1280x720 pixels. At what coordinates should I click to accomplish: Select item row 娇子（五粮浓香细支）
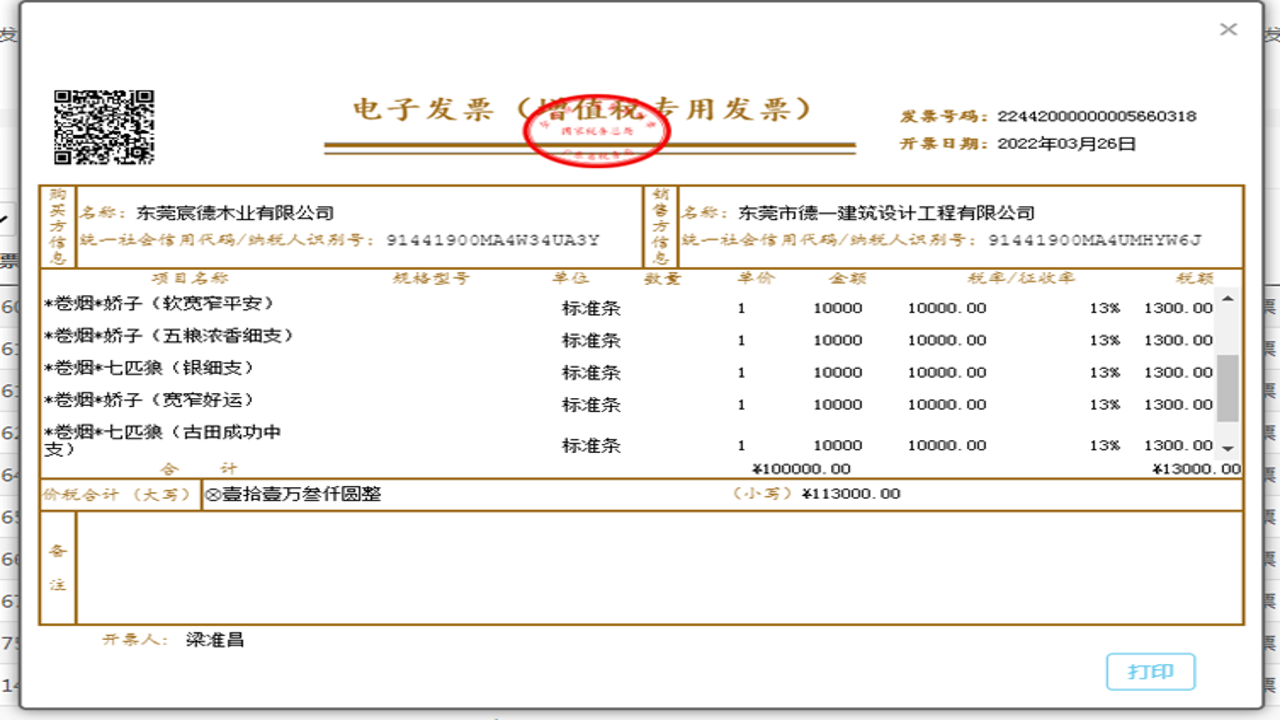628,339
